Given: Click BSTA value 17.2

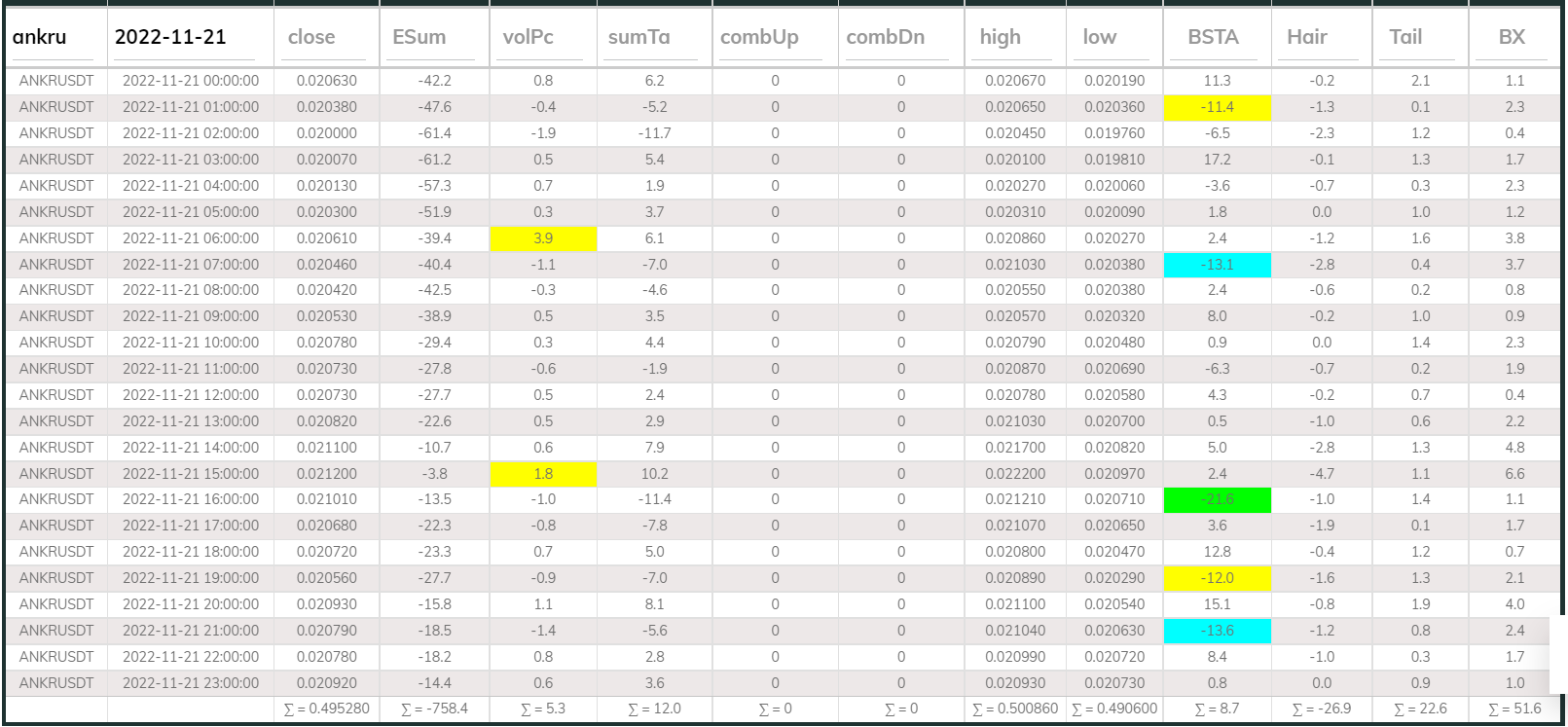Looking at the screenshot, I should tap(1218, 160).
